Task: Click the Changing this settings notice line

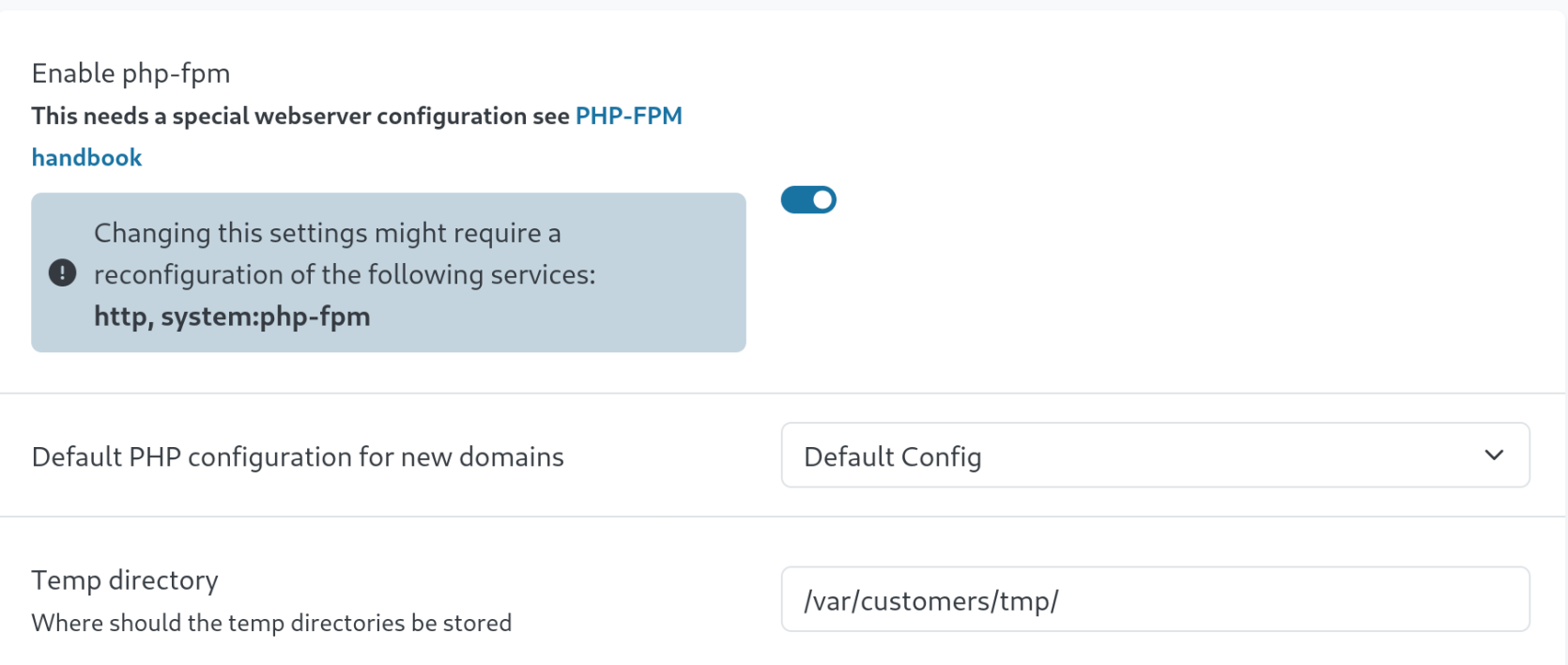Action: click(328, 233)
